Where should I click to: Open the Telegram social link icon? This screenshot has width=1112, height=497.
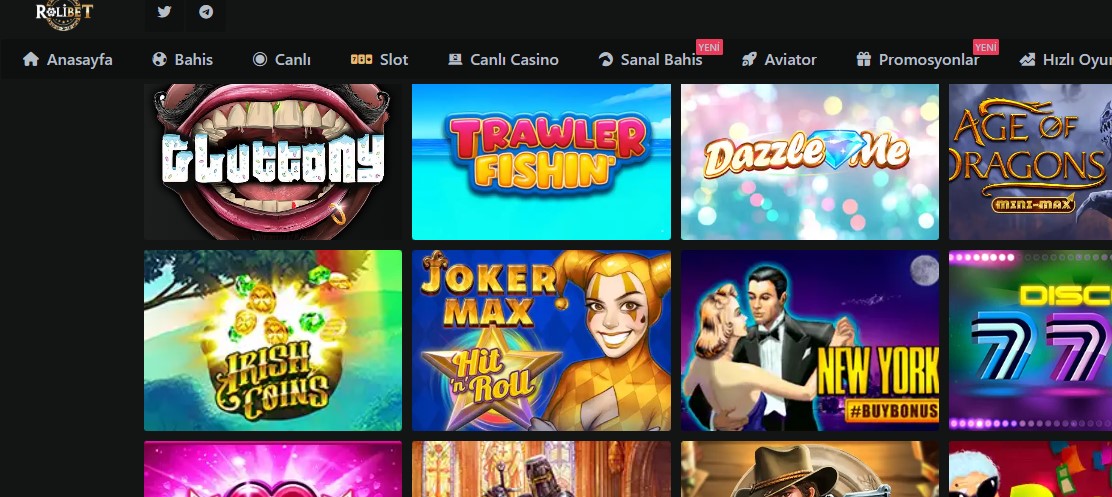click(206, 12)
